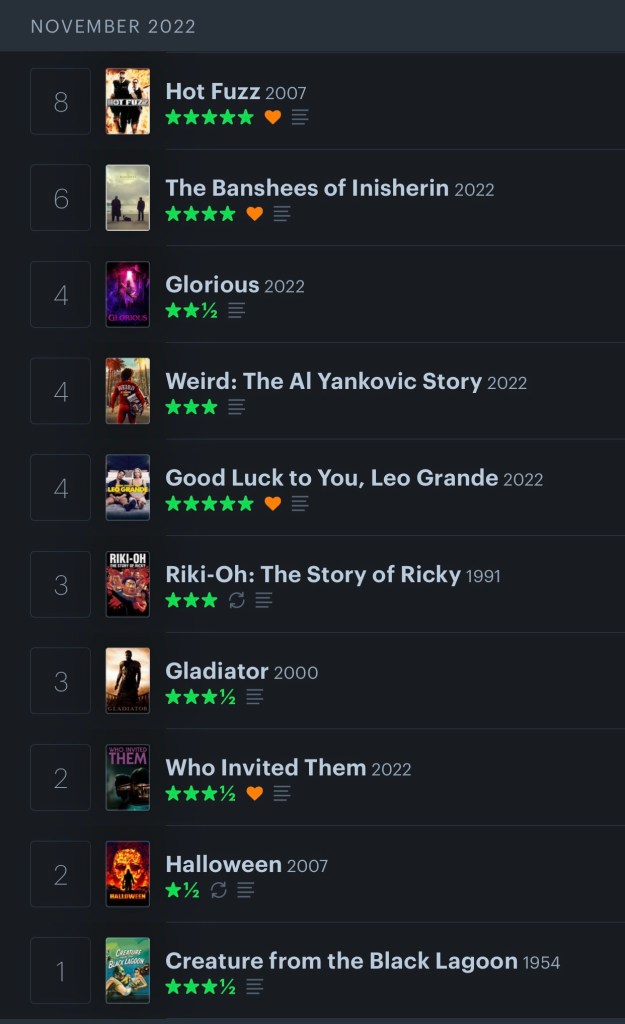
Task: Click day 8 entry box for Hot Fuzz
Action: coord(61,101)
